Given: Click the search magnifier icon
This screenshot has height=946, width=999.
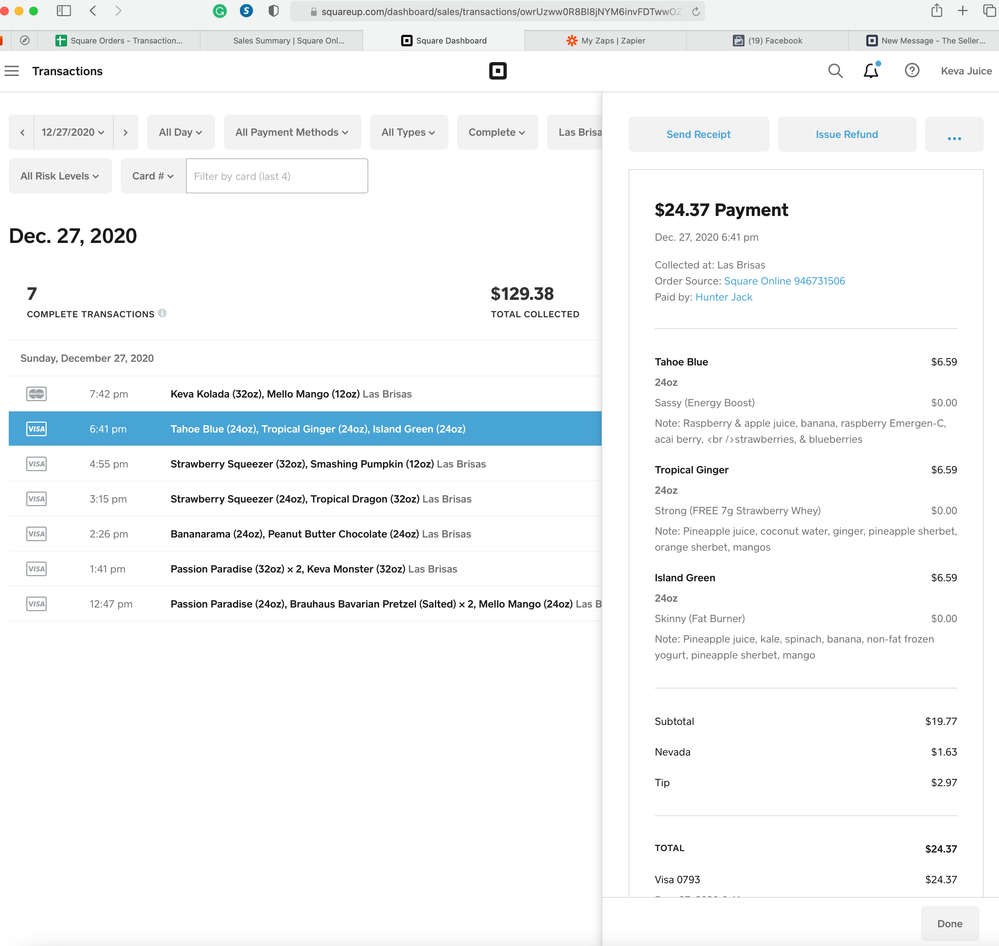Looking at the screenshot, I should point(835,71).
